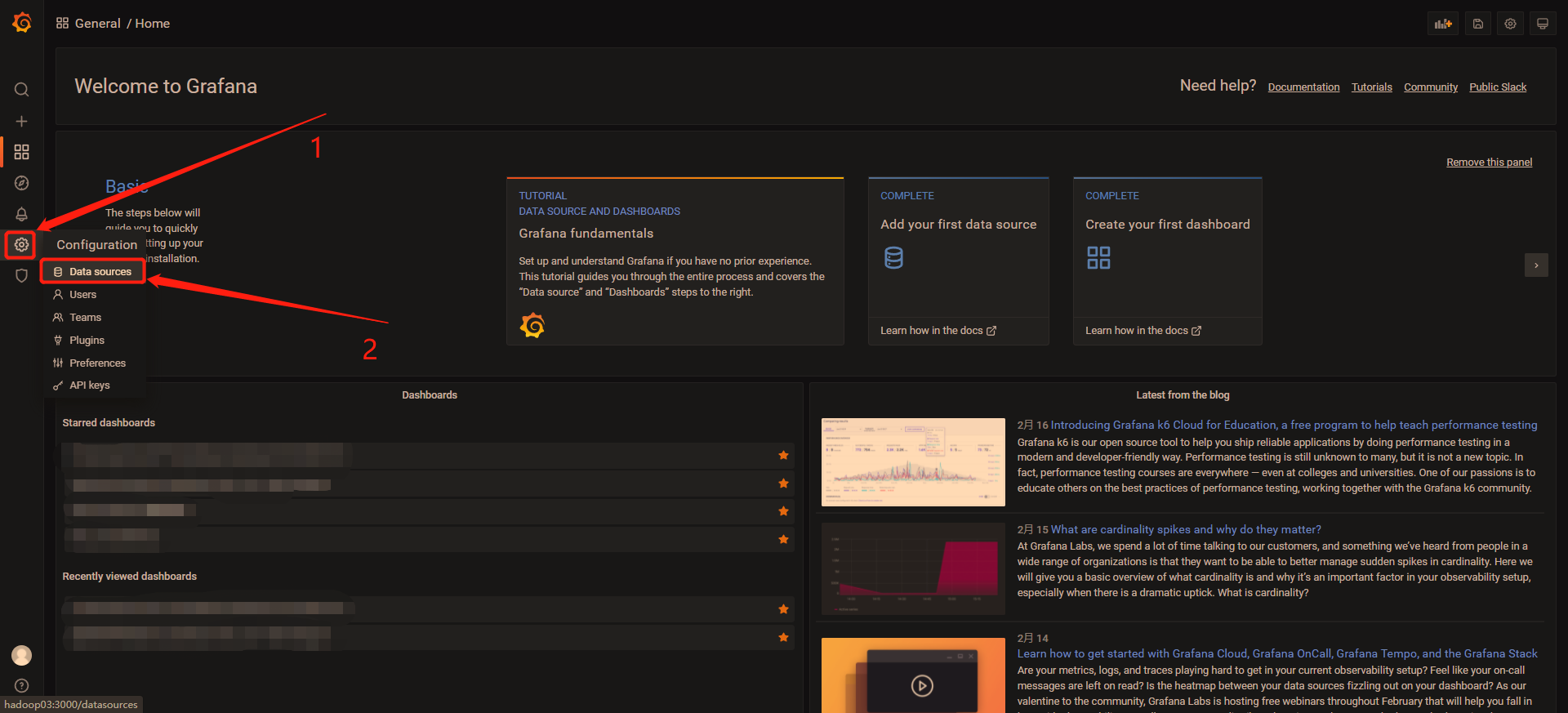Click Learn how in the docs under dashboard card
The image size is (1568, 713).
pos(1143,331)
